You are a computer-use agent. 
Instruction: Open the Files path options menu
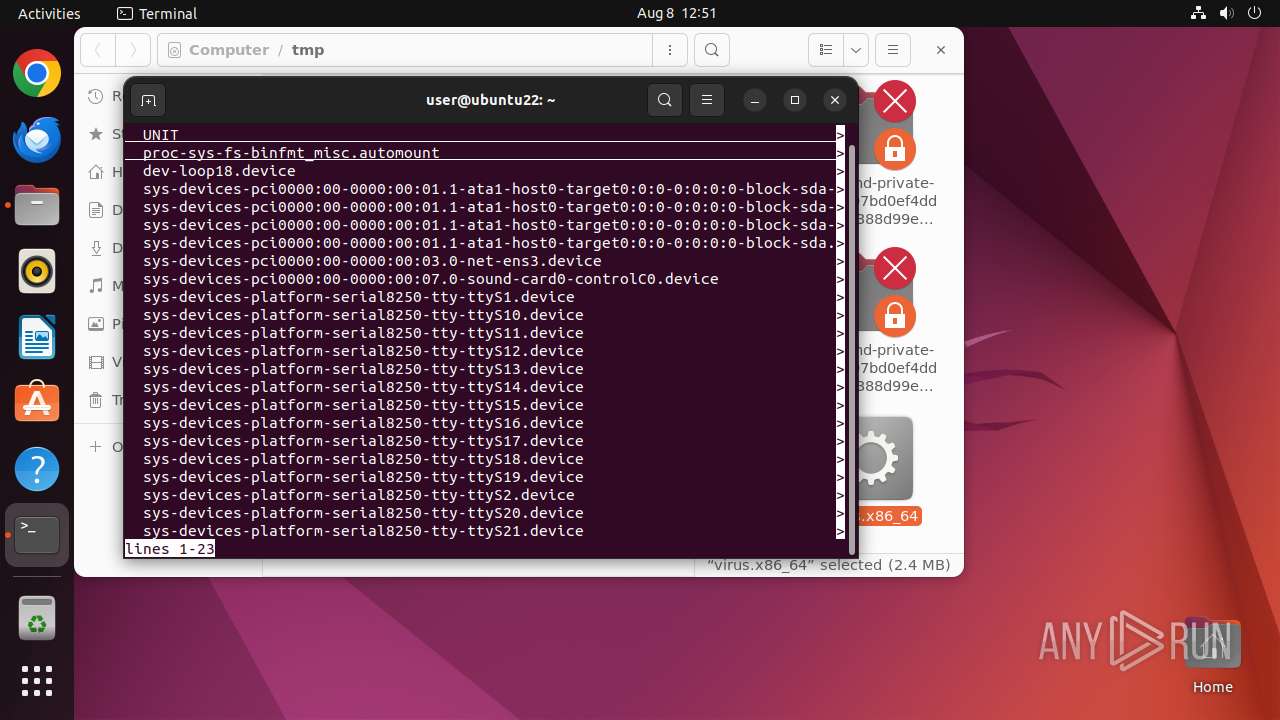pos(669,50)
